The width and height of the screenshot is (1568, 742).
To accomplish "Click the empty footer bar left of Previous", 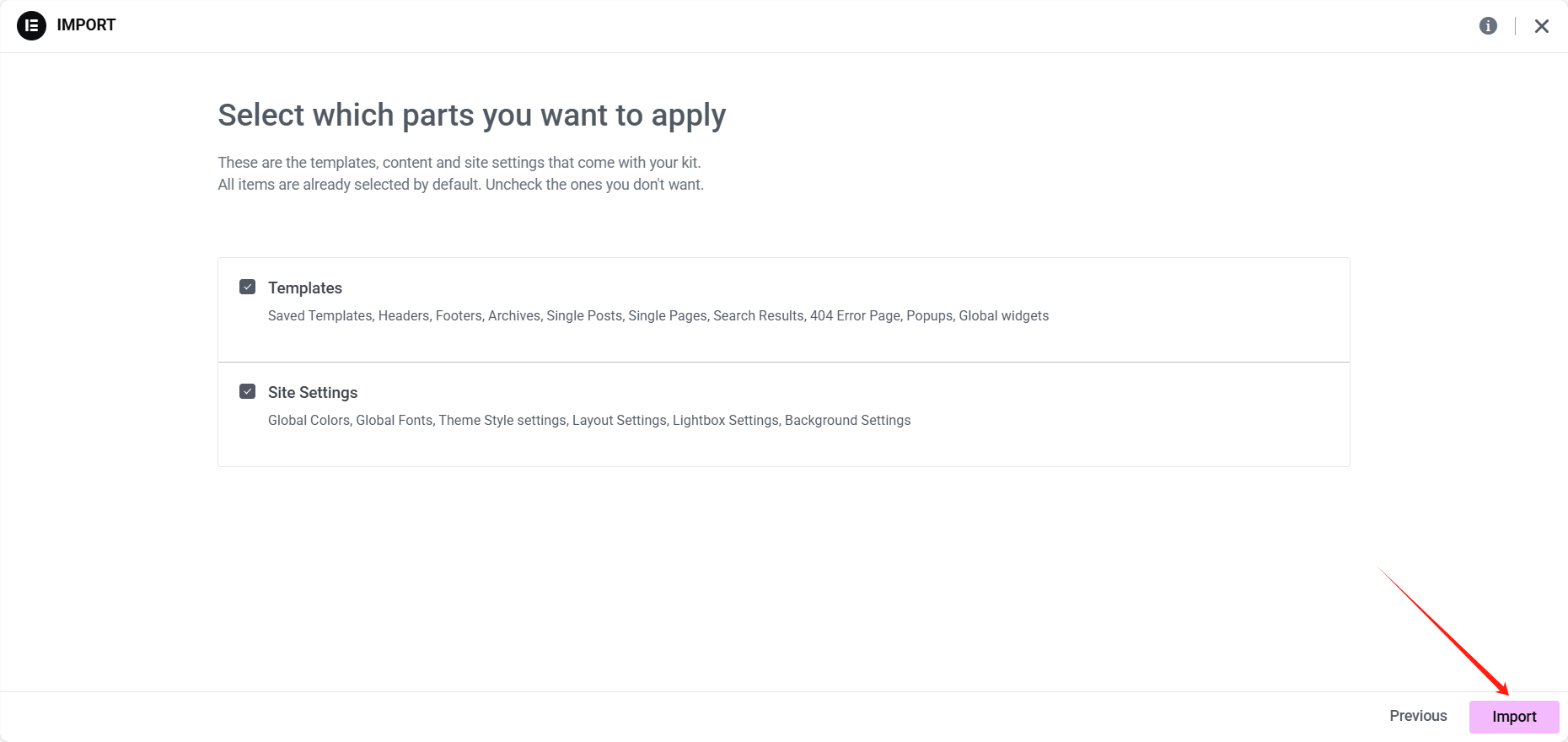I will (x=674, y=717).
